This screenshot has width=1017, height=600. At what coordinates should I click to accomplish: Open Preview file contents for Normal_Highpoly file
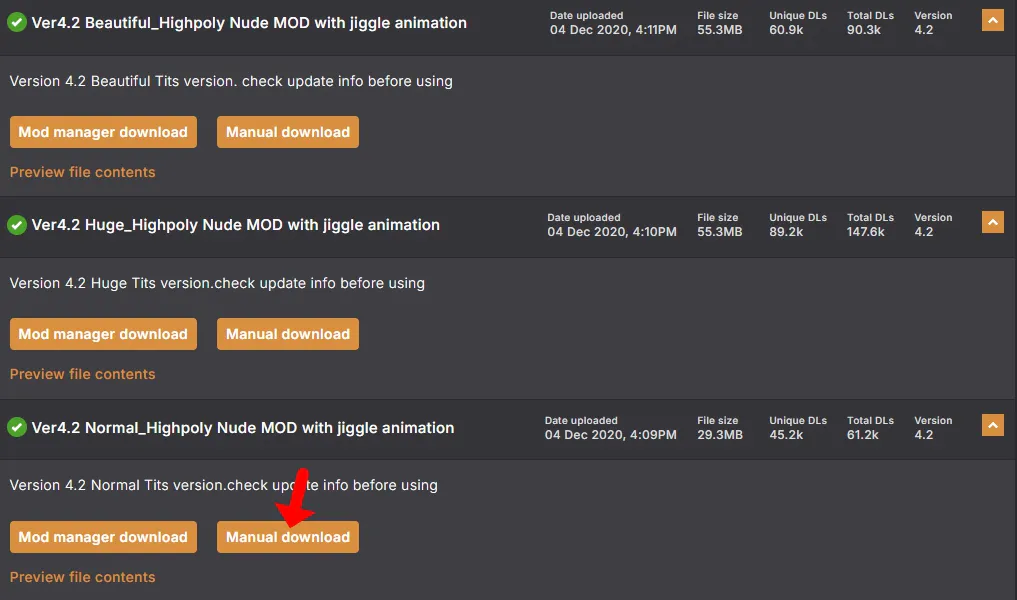pos(82,577)
